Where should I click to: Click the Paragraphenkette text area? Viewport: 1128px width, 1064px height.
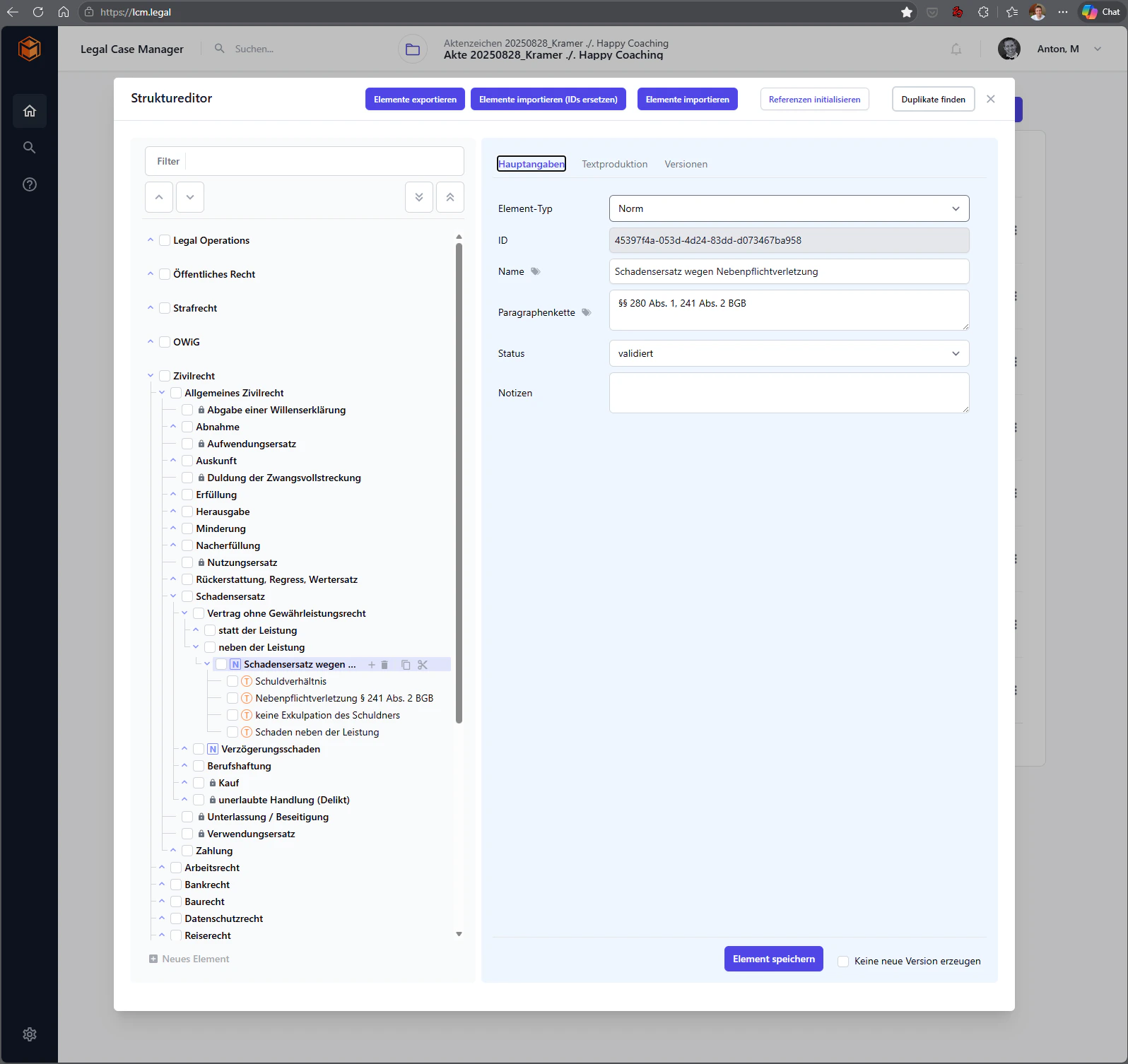click(x=789, y=310)
